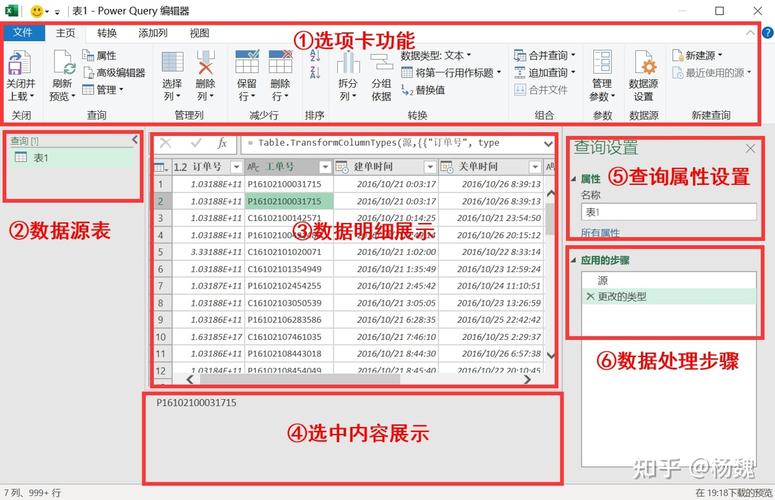Open the 新建源 new source dropdown

coord(697,55)
